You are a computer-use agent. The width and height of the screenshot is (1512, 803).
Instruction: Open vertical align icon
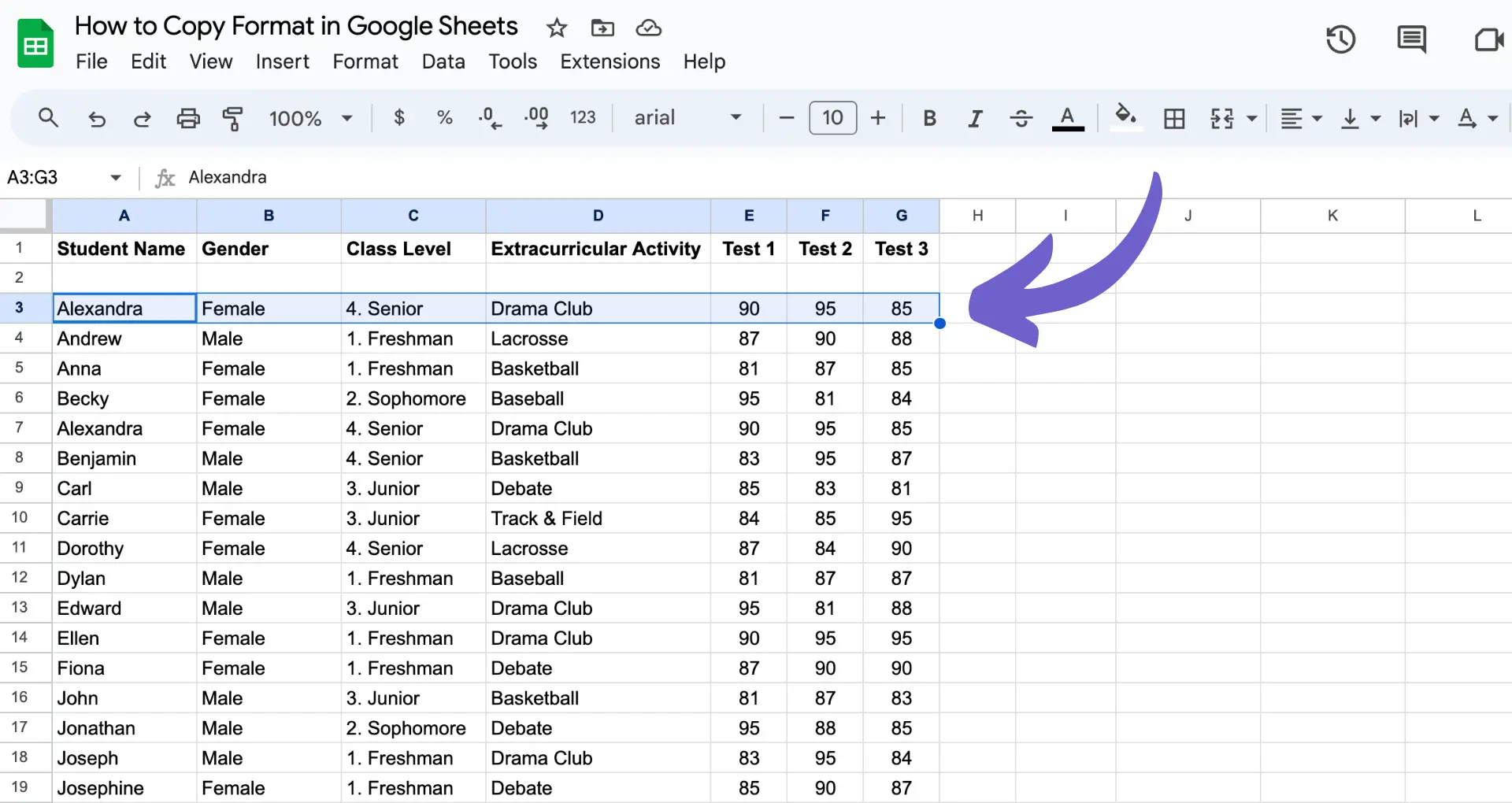1350,119
